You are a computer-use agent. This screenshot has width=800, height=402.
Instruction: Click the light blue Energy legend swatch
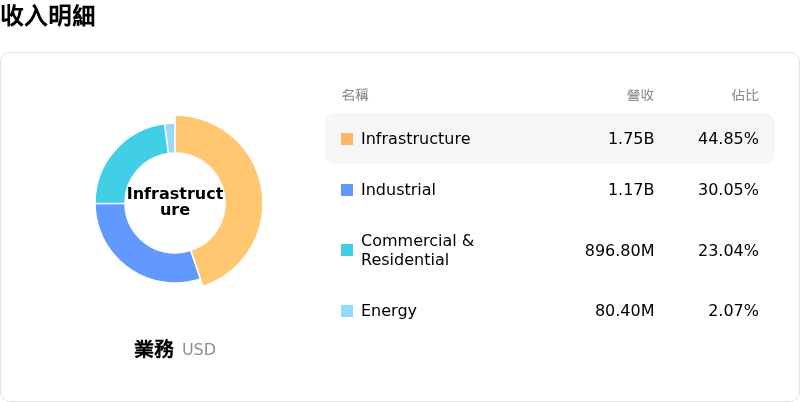click(x=347, y=311)
